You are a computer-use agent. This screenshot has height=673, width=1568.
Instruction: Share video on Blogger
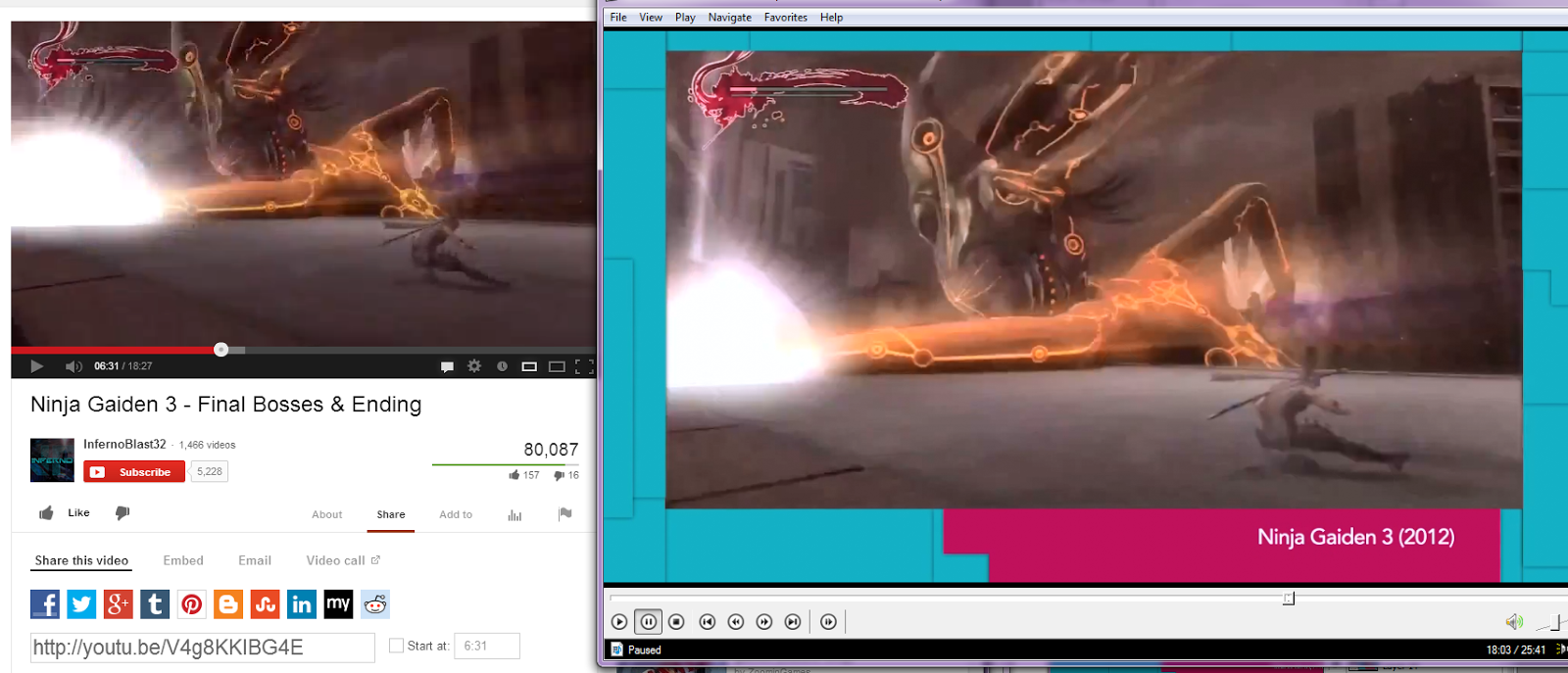coord(228,604)
